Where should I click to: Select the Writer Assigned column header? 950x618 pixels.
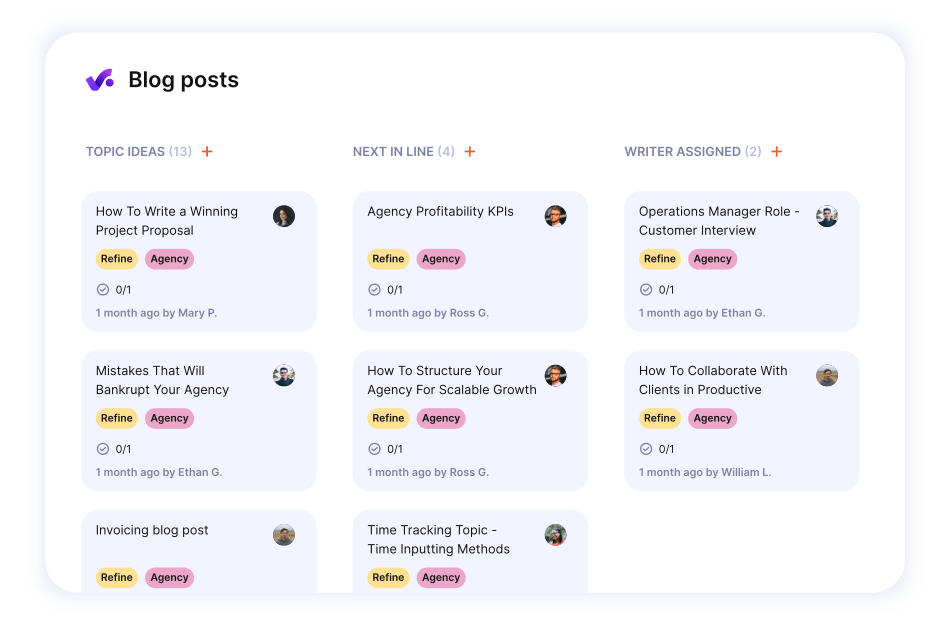pyautogui.click(x=682, y=151)
